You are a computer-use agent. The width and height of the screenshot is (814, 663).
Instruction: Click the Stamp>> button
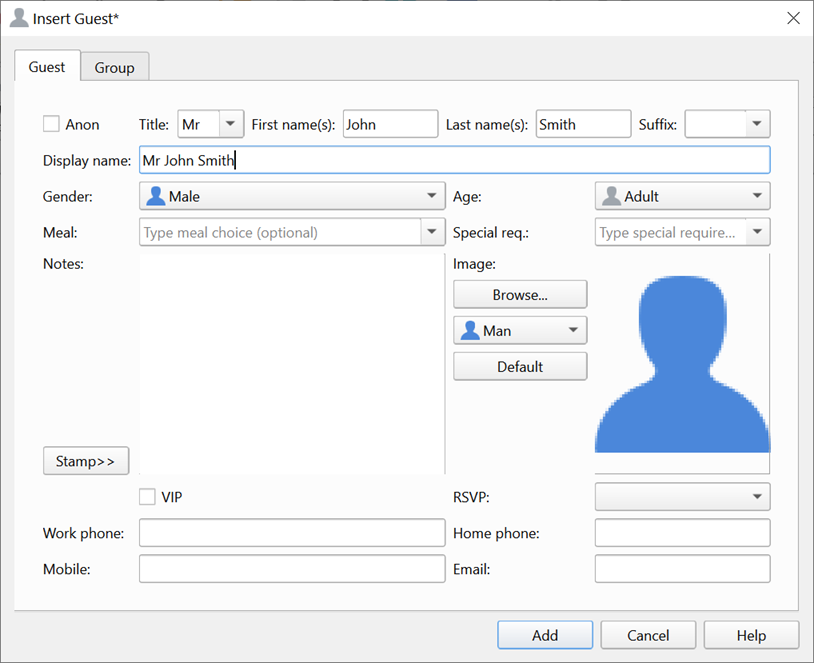(x=86, y=461)
